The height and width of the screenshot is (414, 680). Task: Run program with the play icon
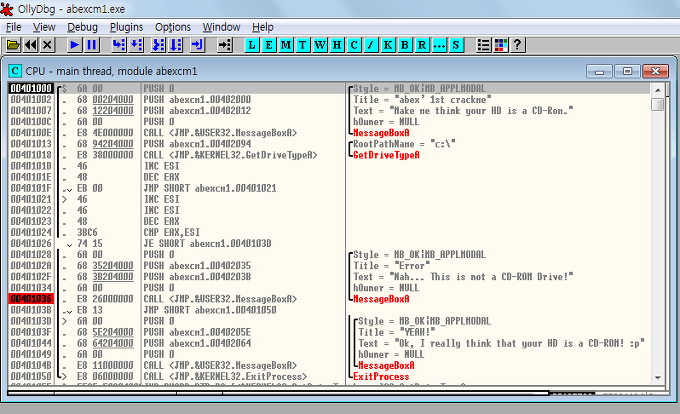coord(75,45)
